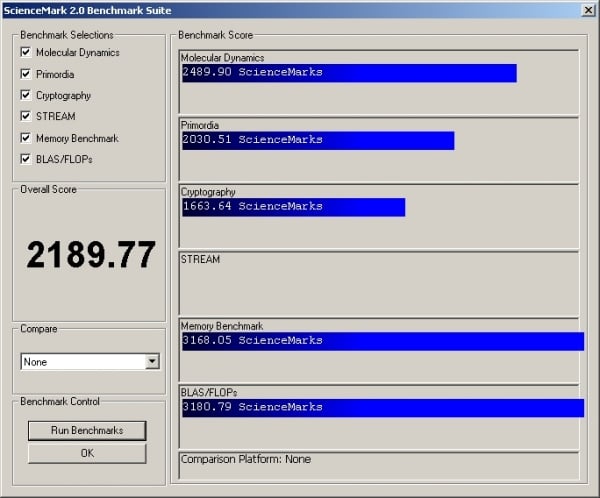Close the ScienceMark window
This screenshot has width=600, height=498.
pyautogui.click(x=588, y=10)
